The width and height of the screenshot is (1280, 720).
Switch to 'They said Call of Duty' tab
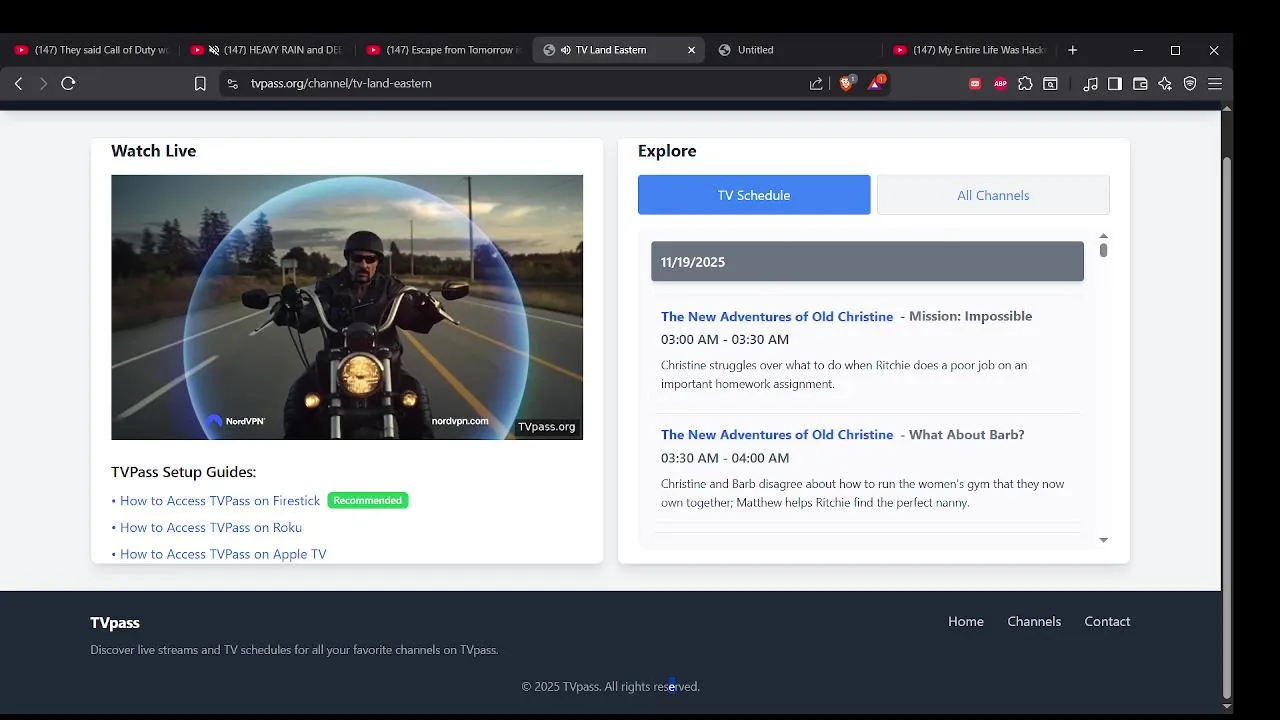(90, 50)
